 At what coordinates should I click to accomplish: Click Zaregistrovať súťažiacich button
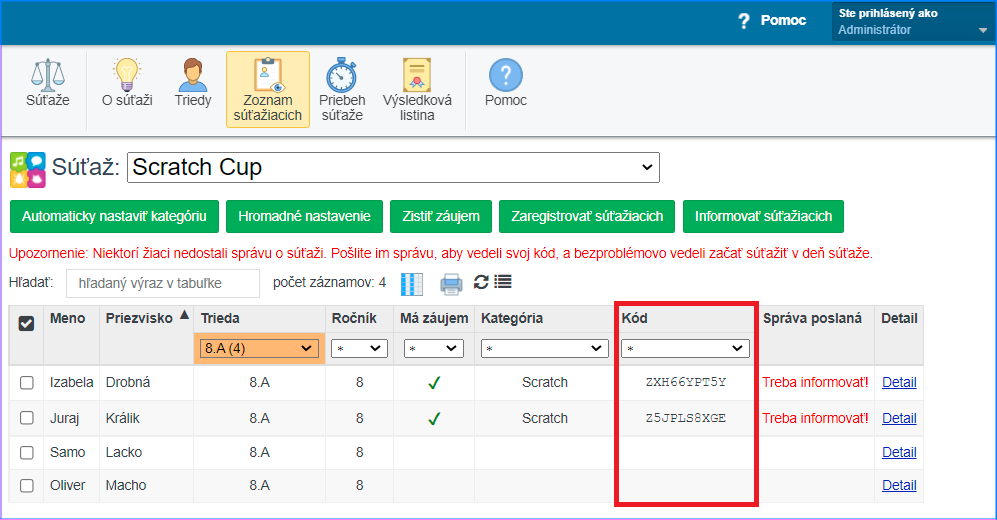click(x=587, y=216)
